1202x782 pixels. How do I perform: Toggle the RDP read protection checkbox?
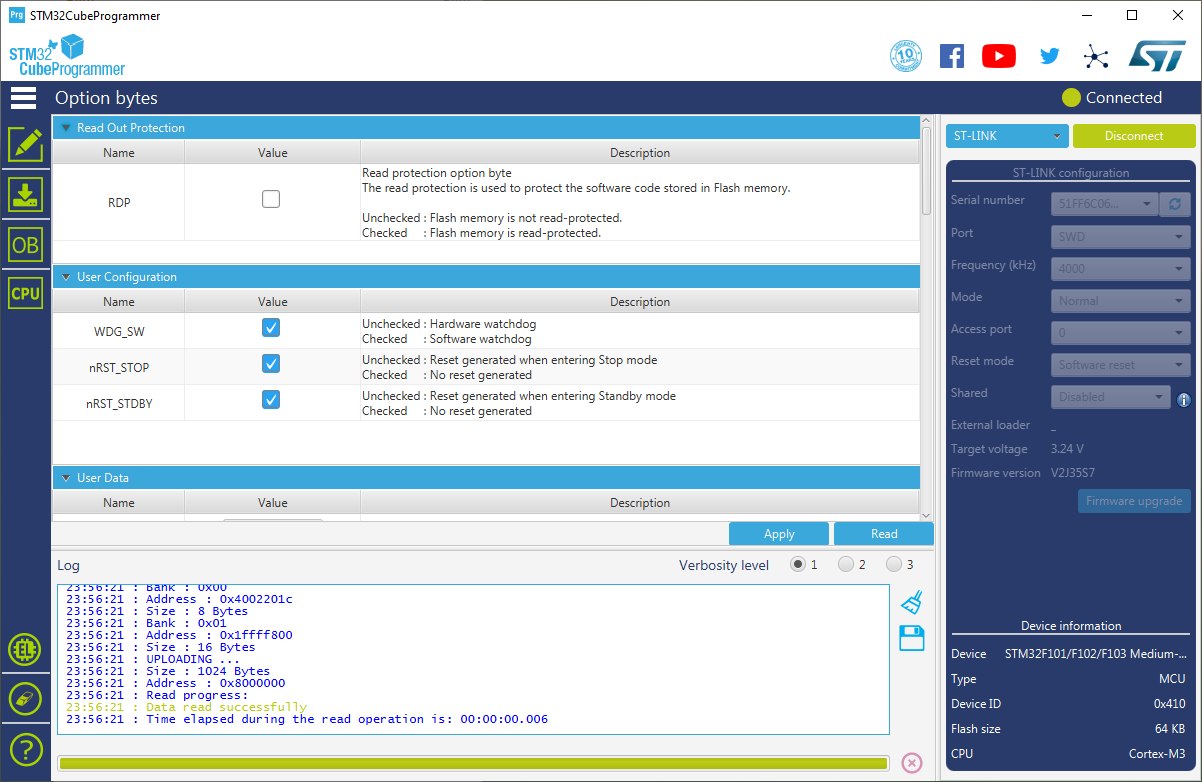pyautogui.click(x=271, y=200)
